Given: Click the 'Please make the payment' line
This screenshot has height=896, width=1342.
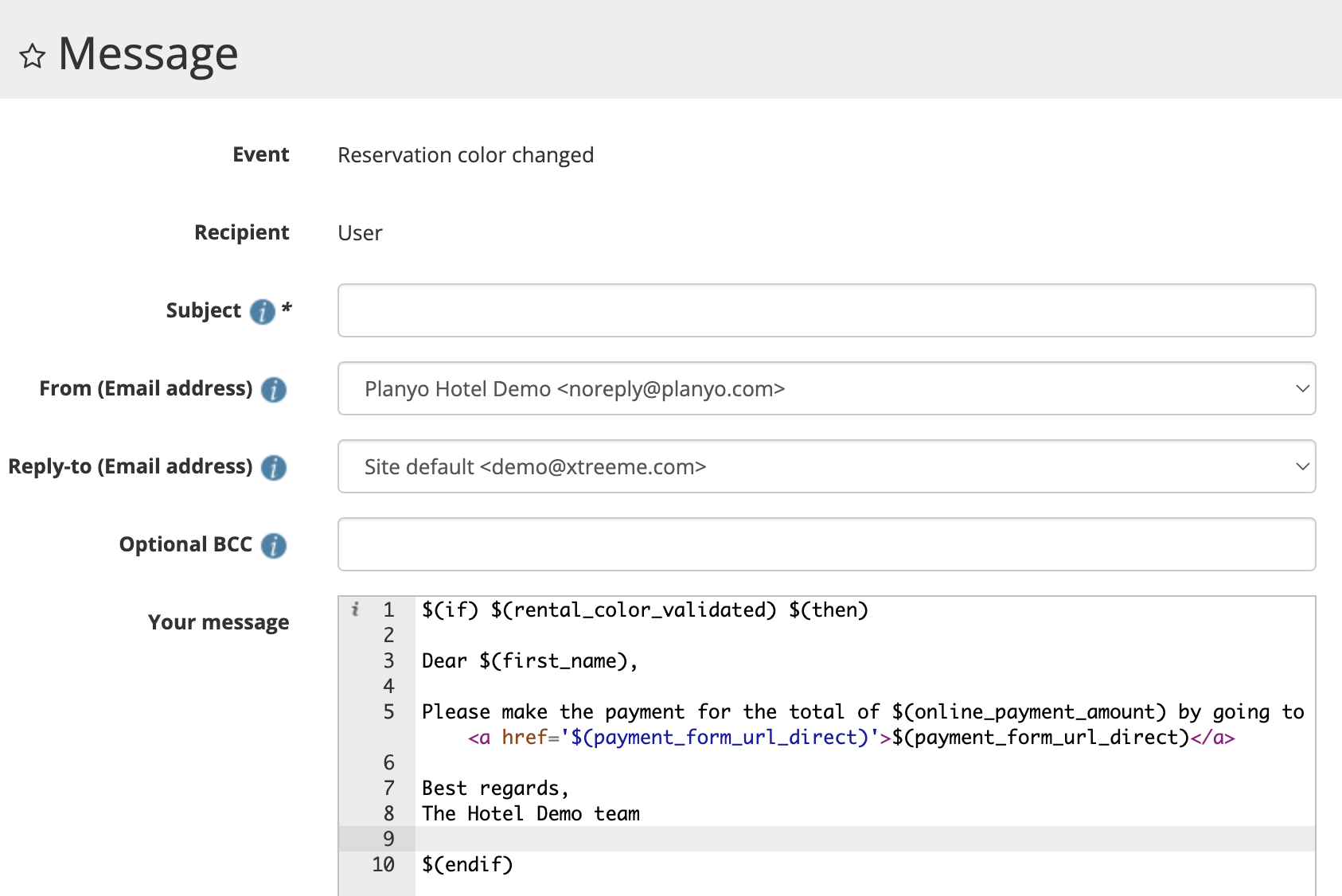Looking at the screenshot, I should tap(862, 712).
